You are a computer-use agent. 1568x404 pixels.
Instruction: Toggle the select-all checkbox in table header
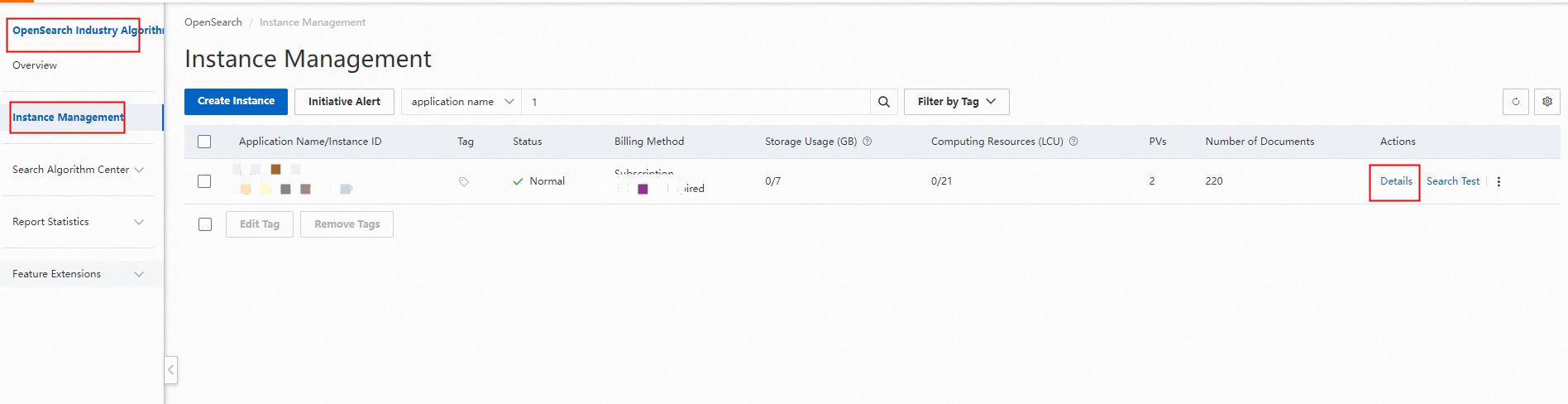point(204,142)
